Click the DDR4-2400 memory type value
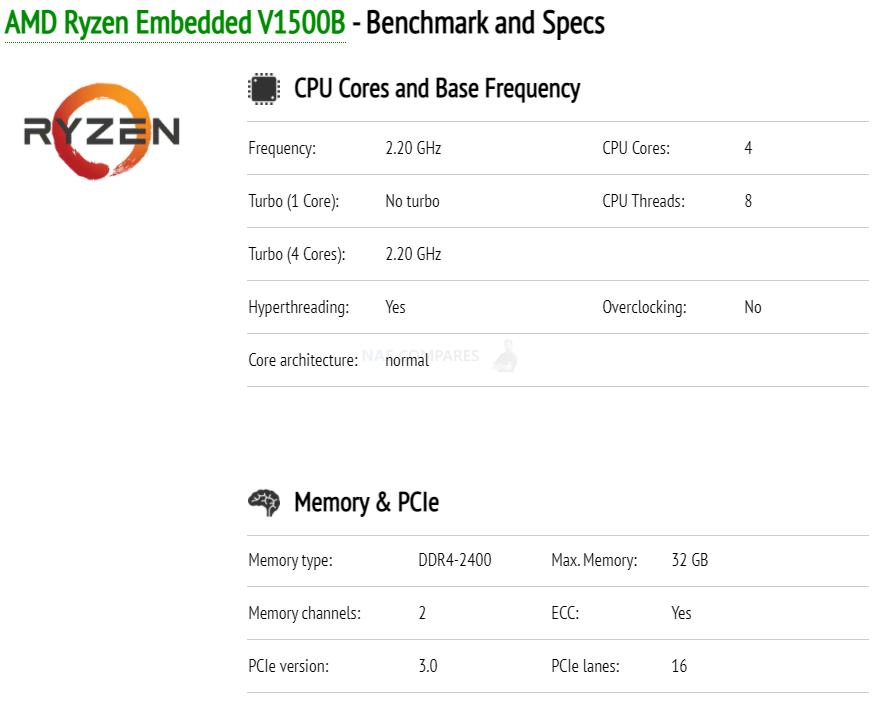Image resolution: width=881 pixels, height=711 pixels. (x=455, y=560)
